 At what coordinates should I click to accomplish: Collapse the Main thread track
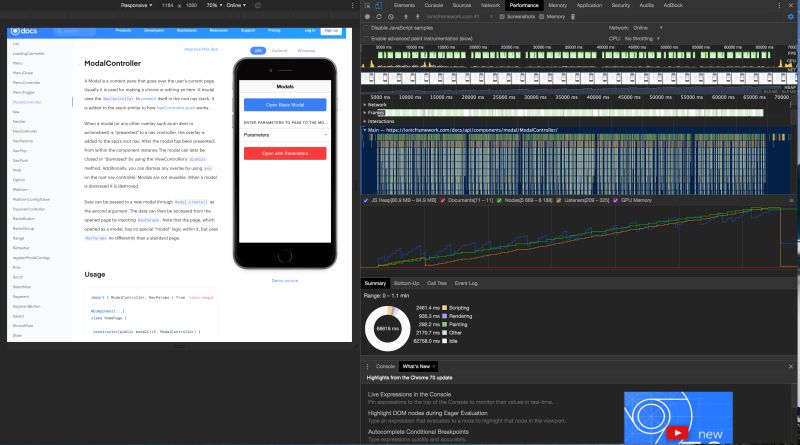tap(364, 130)
